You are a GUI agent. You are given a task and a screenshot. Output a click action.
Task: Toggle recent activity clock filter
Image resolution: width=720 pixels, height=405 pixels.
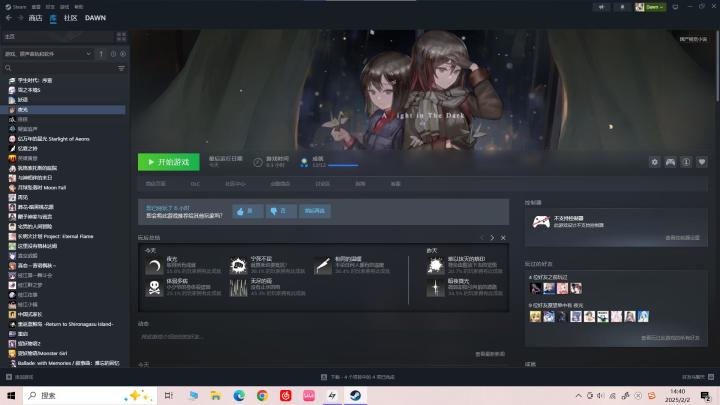(113, 54)
